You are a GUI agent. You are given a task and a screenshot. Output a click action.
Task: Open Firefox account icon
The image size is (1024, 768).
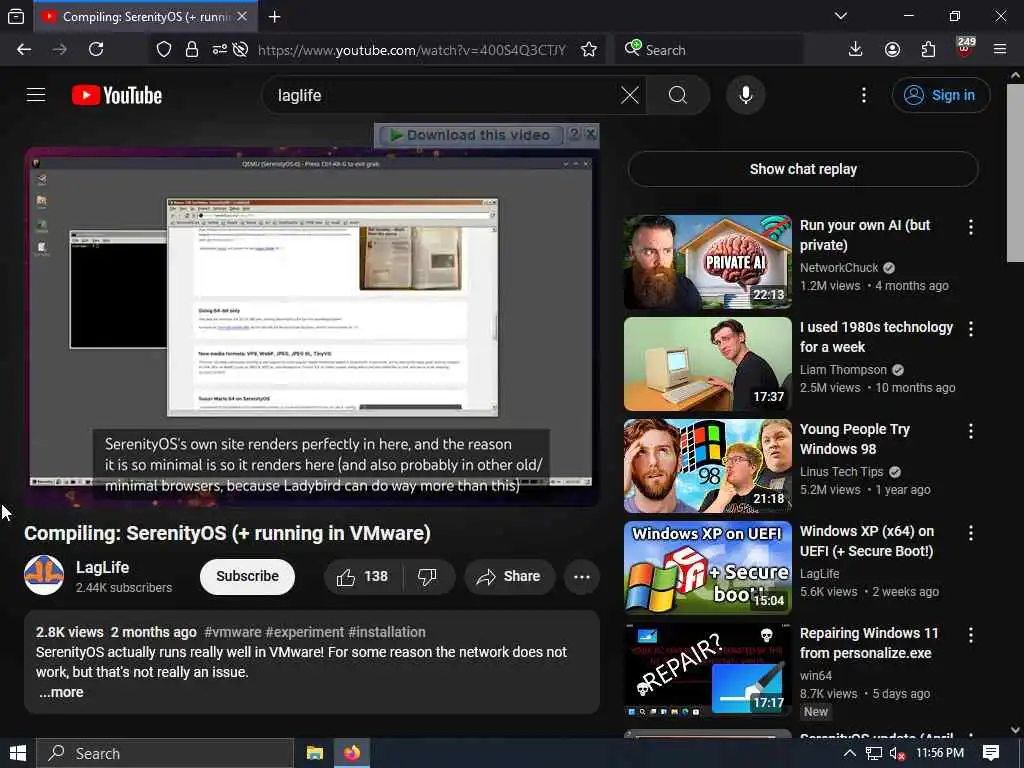892,50
